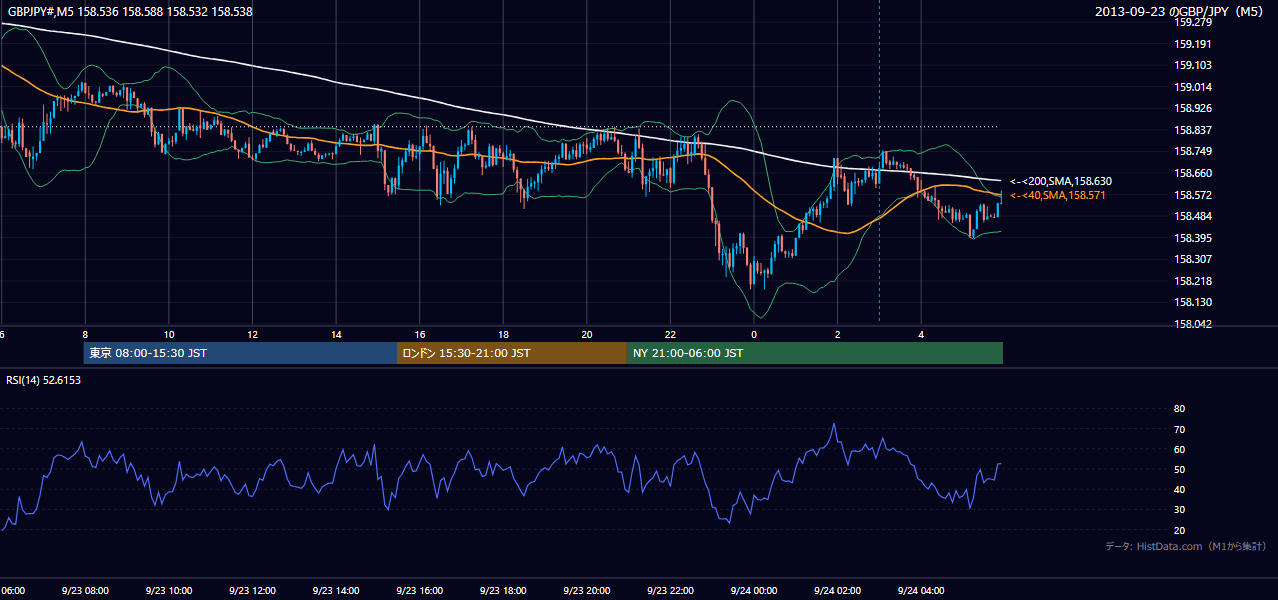This screenshot has width=1278, height=600.
Task: Click price level 159.279 on the axis
Action: point(1193,22)
